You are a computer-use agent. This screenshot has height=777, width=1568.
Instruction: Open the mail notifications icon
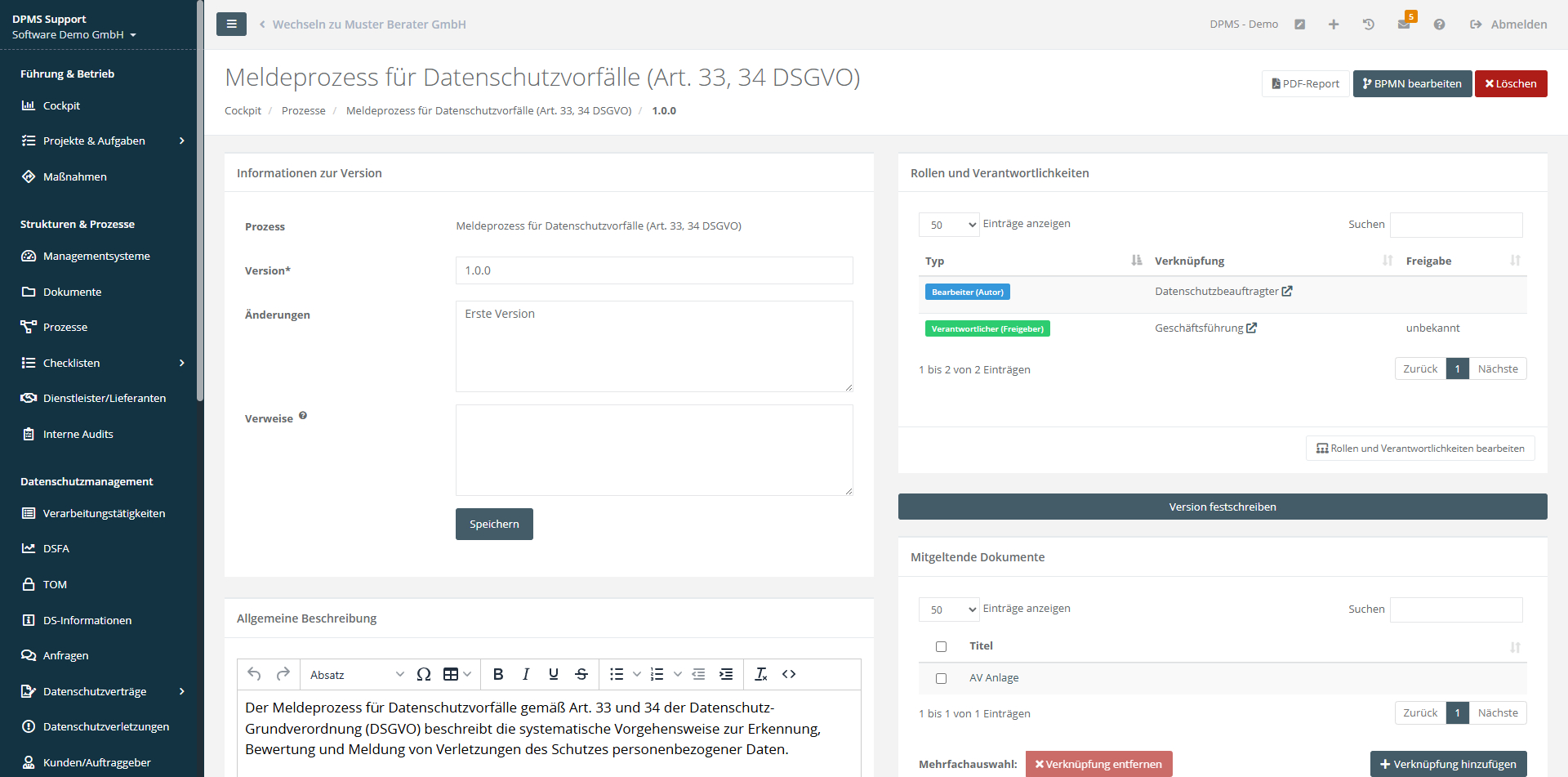1404,25
